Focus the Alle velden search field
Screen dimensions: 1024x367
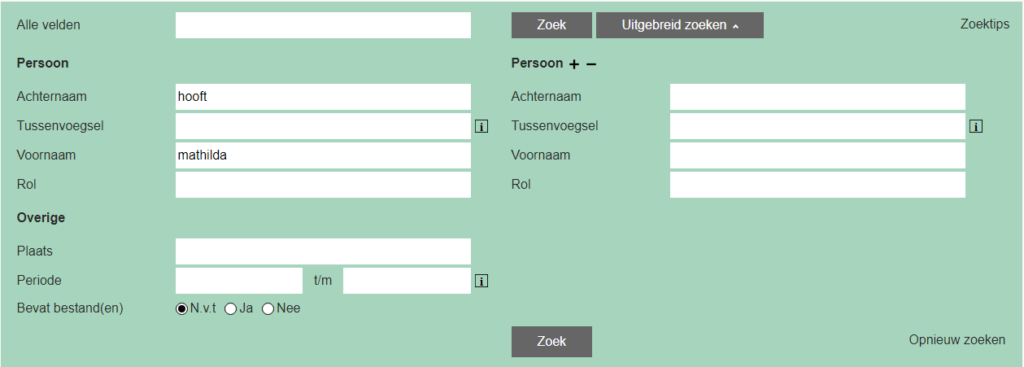click(x=323, y=25)
